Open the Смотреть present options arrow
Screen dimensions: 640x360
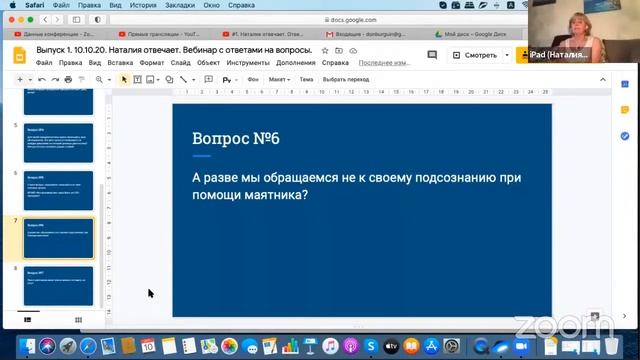(507, 55)
